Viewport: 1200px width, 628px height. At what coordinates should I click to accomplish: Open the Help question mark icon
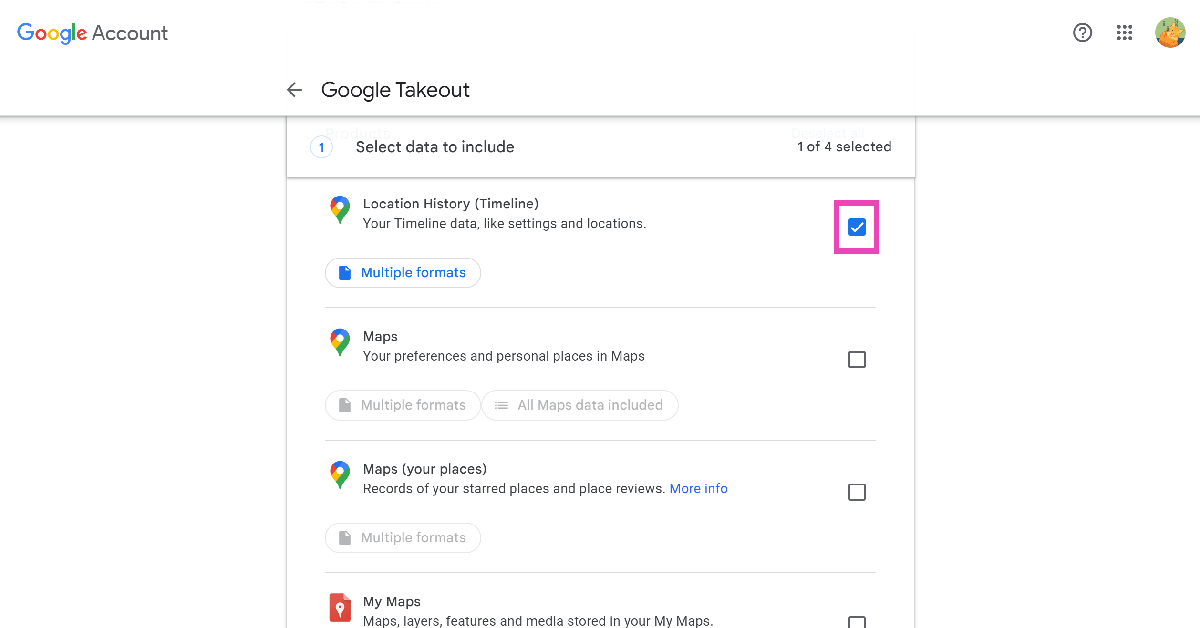pos(1082,33)
